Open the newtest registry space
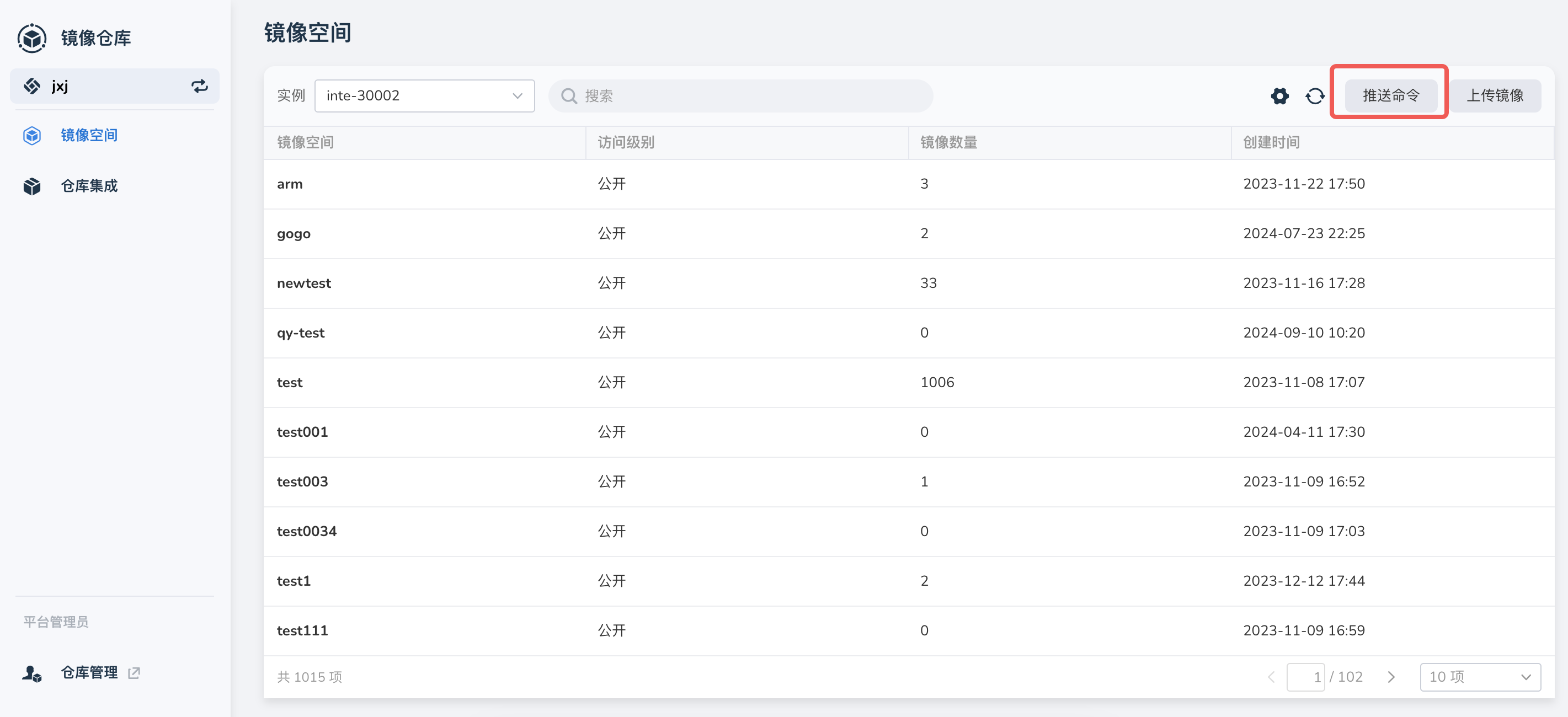Image resolution: width=1568 pixels, height=717 pixels. (304, 283)
